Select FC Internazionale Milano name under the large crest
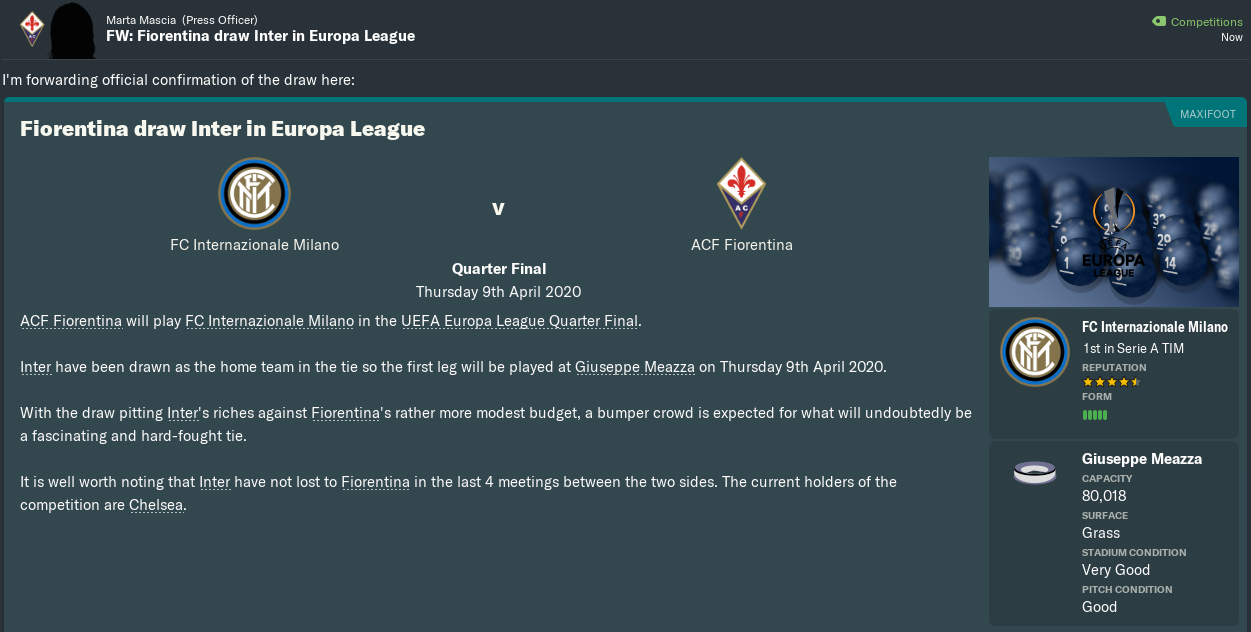Viewport: 1251px width, 632px height. 254,244
